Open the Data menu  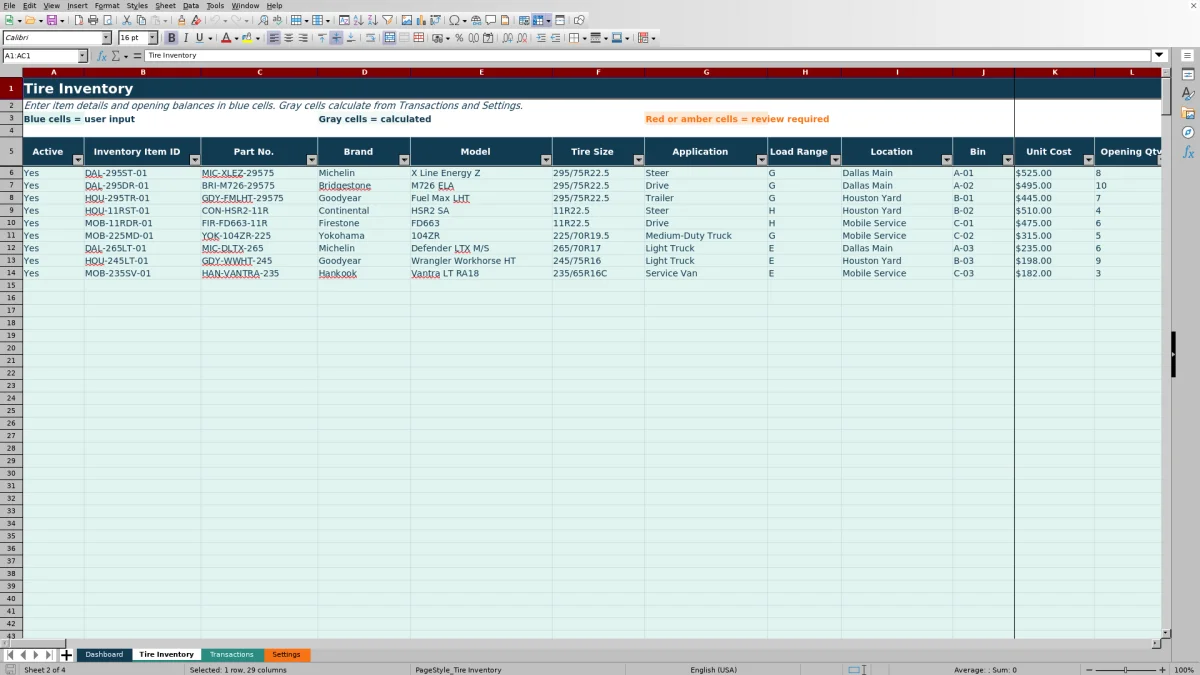190,6
